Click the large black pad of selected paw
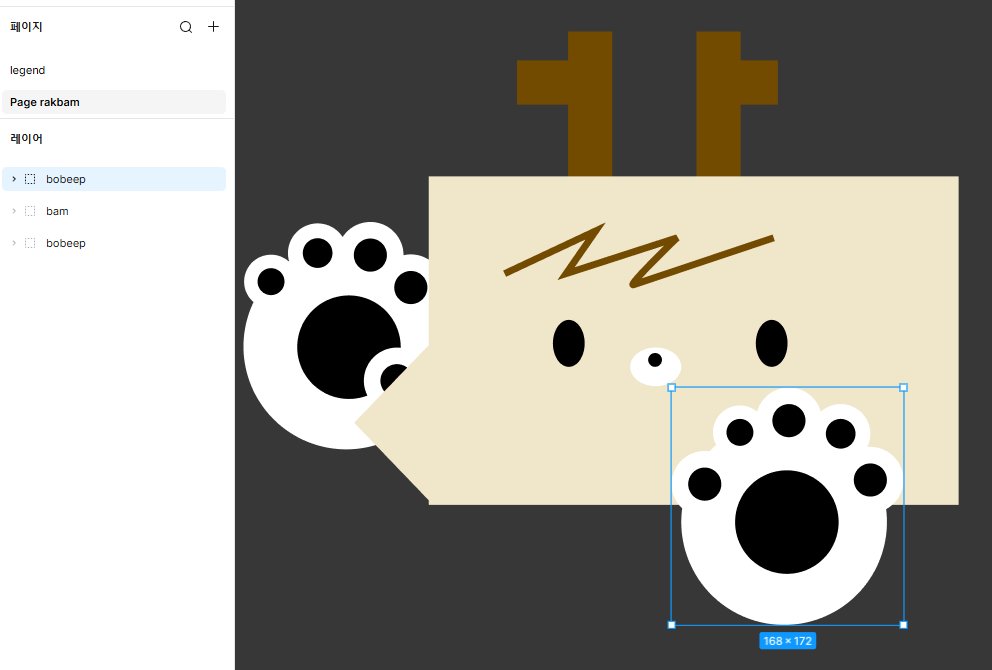The height and width of the screenshot is (670, 992). (x=786, y=522)
